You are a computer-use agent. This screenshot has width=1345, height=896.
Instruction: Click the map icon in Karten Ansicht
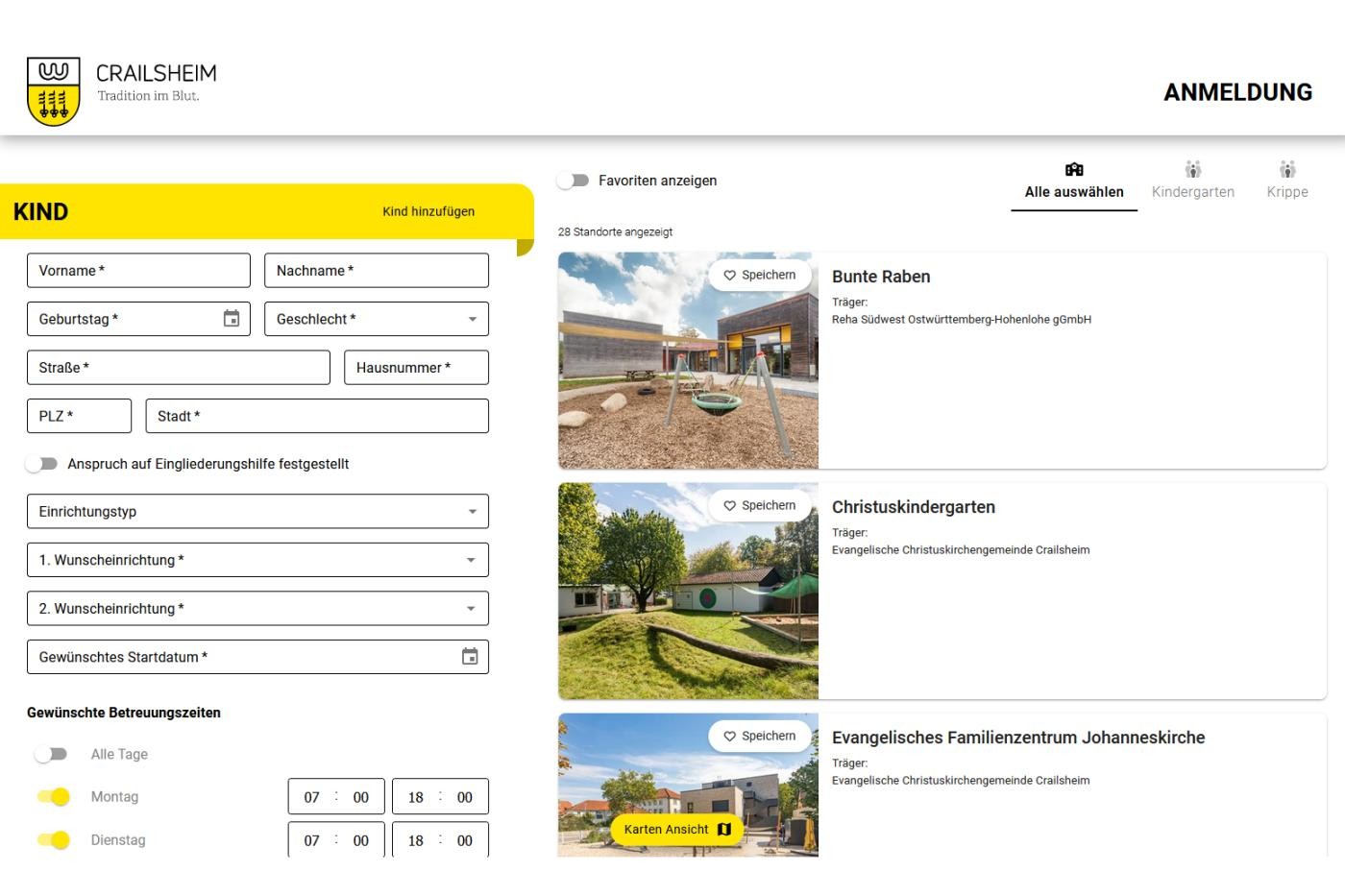(x=724, y=829)
